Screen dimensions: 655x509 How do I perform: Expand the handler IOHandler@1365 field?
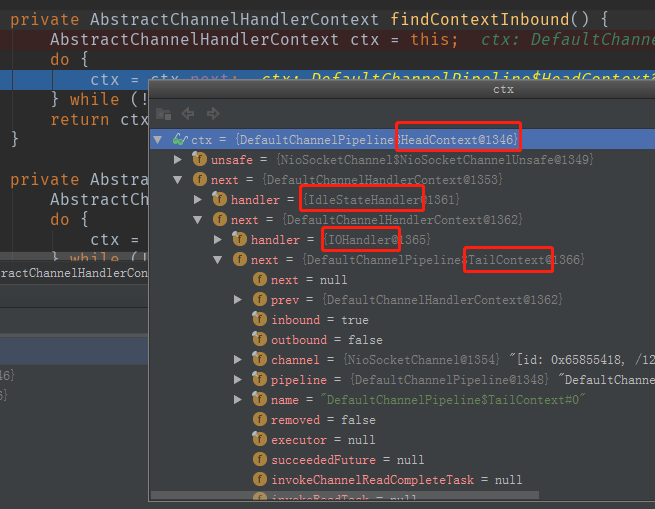(218, 240)
